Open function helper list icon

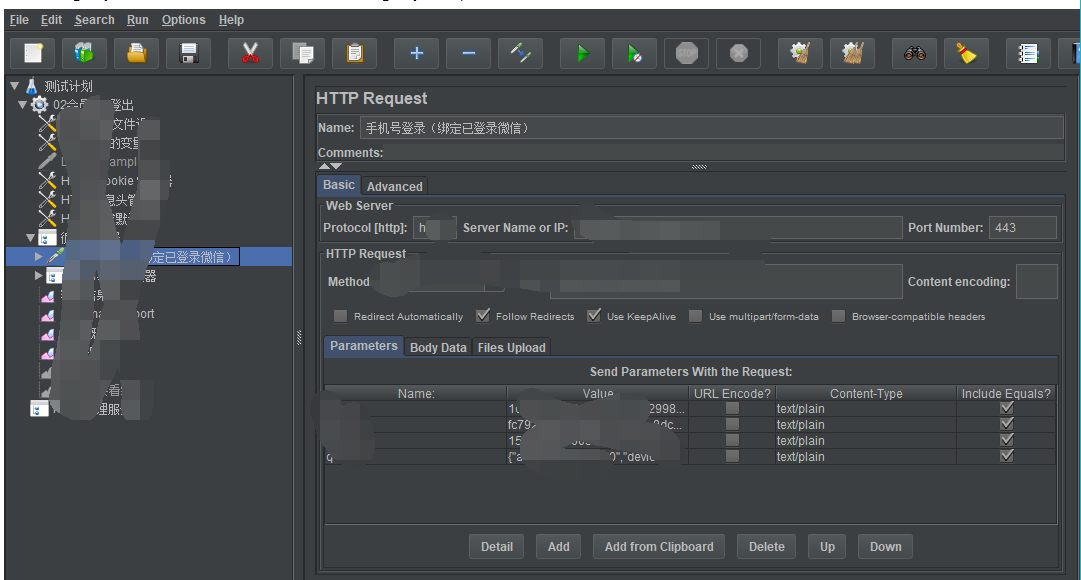coord(1028,53)
